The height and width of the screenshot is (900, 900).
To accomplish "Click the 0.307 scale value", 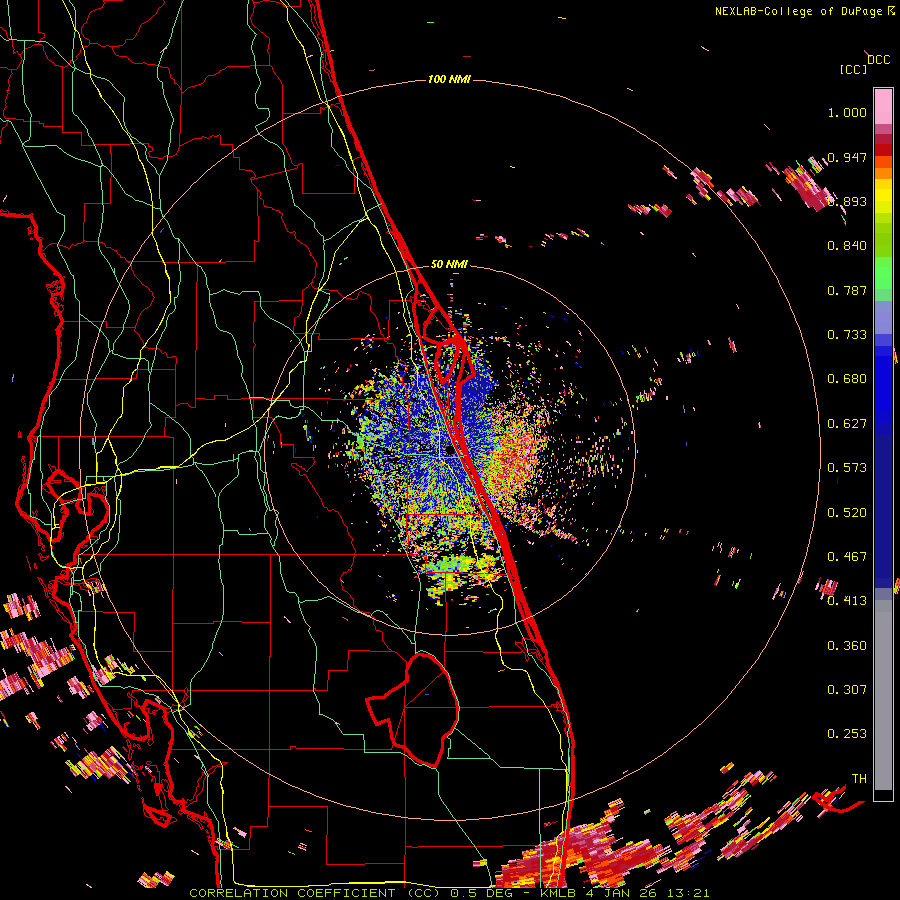I will [847, 689].
